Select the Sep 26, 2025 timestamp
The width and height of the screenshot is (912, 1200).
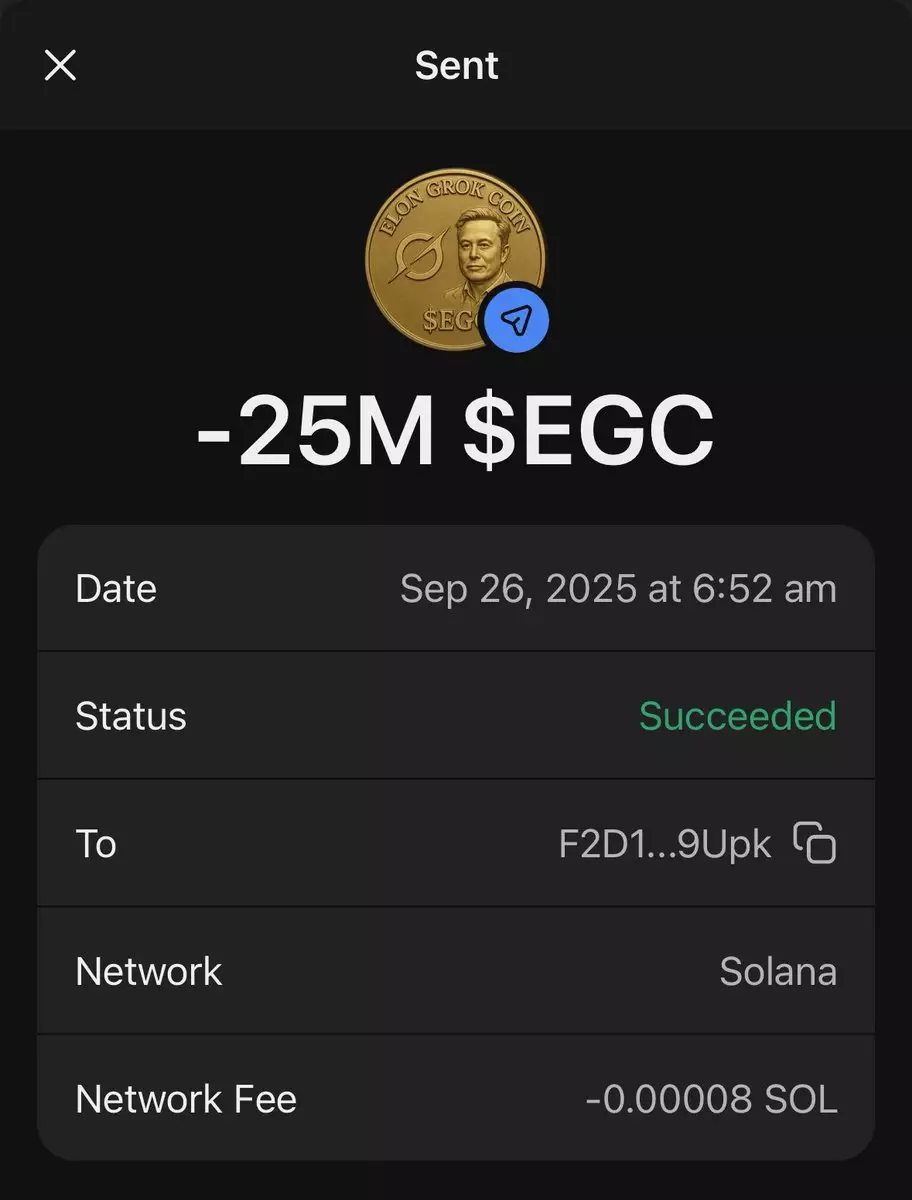pyautogui.click(x=618, y=589)
